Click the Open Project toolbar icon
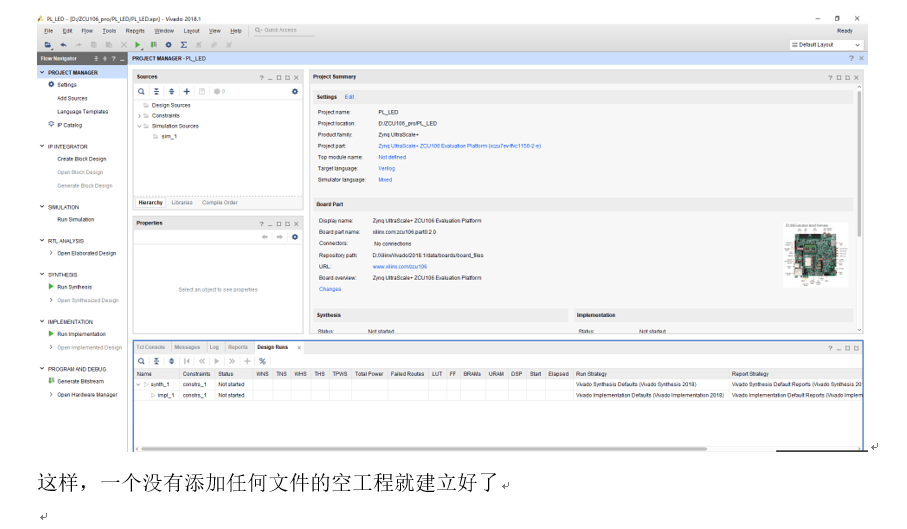907x529 pixels. coord(47,45)
